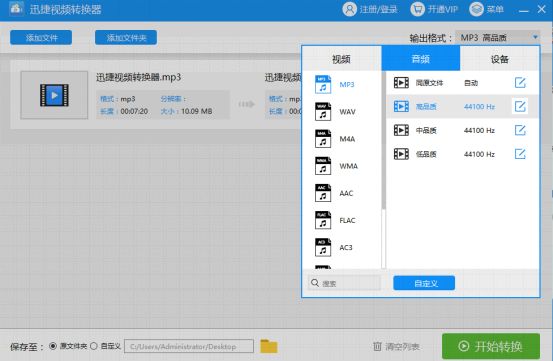Choose the 低品质 quality preset text
The image size is (553, 361).
pos(426,154)
